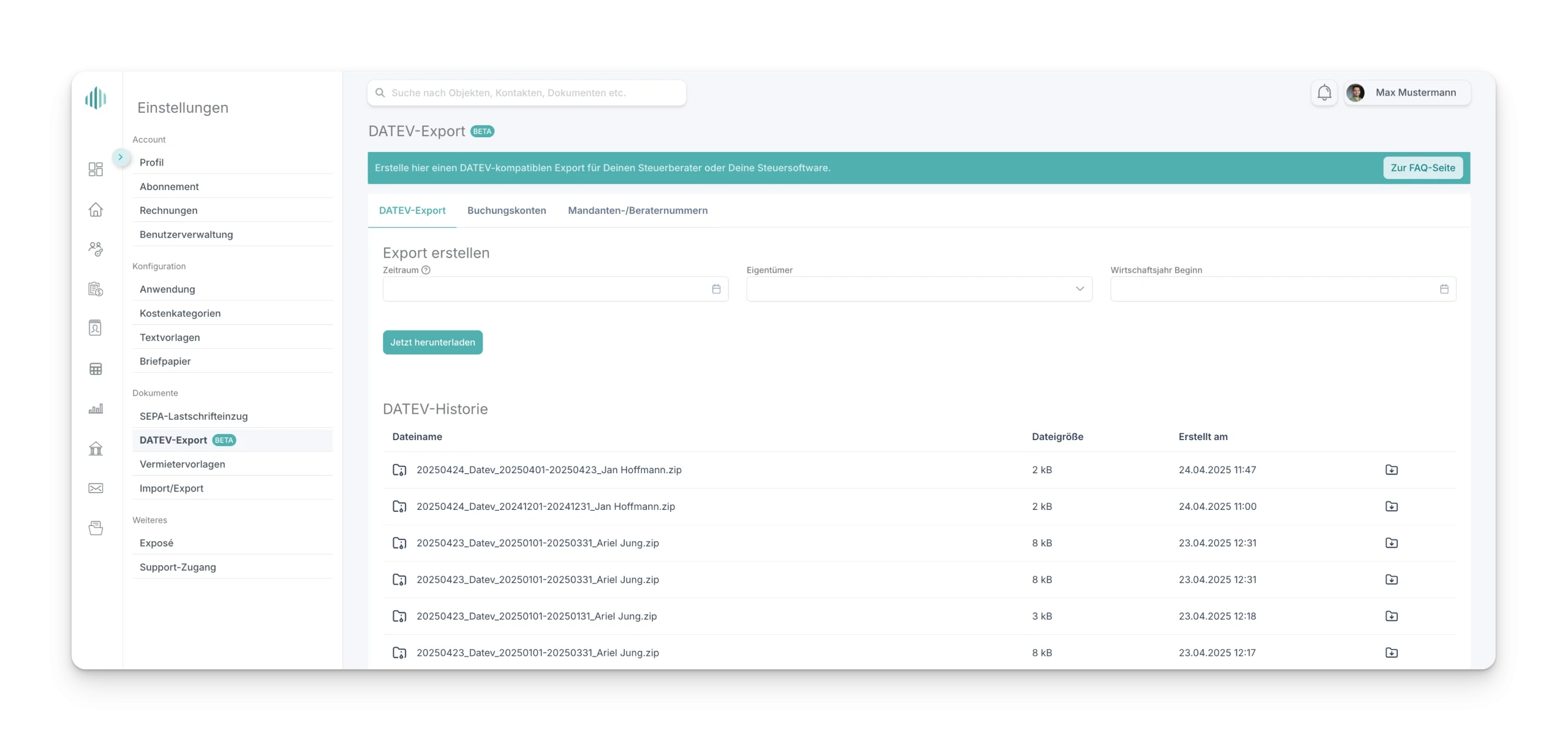
Task: Click into the Zeitraum date field
Action: [555, 289]
